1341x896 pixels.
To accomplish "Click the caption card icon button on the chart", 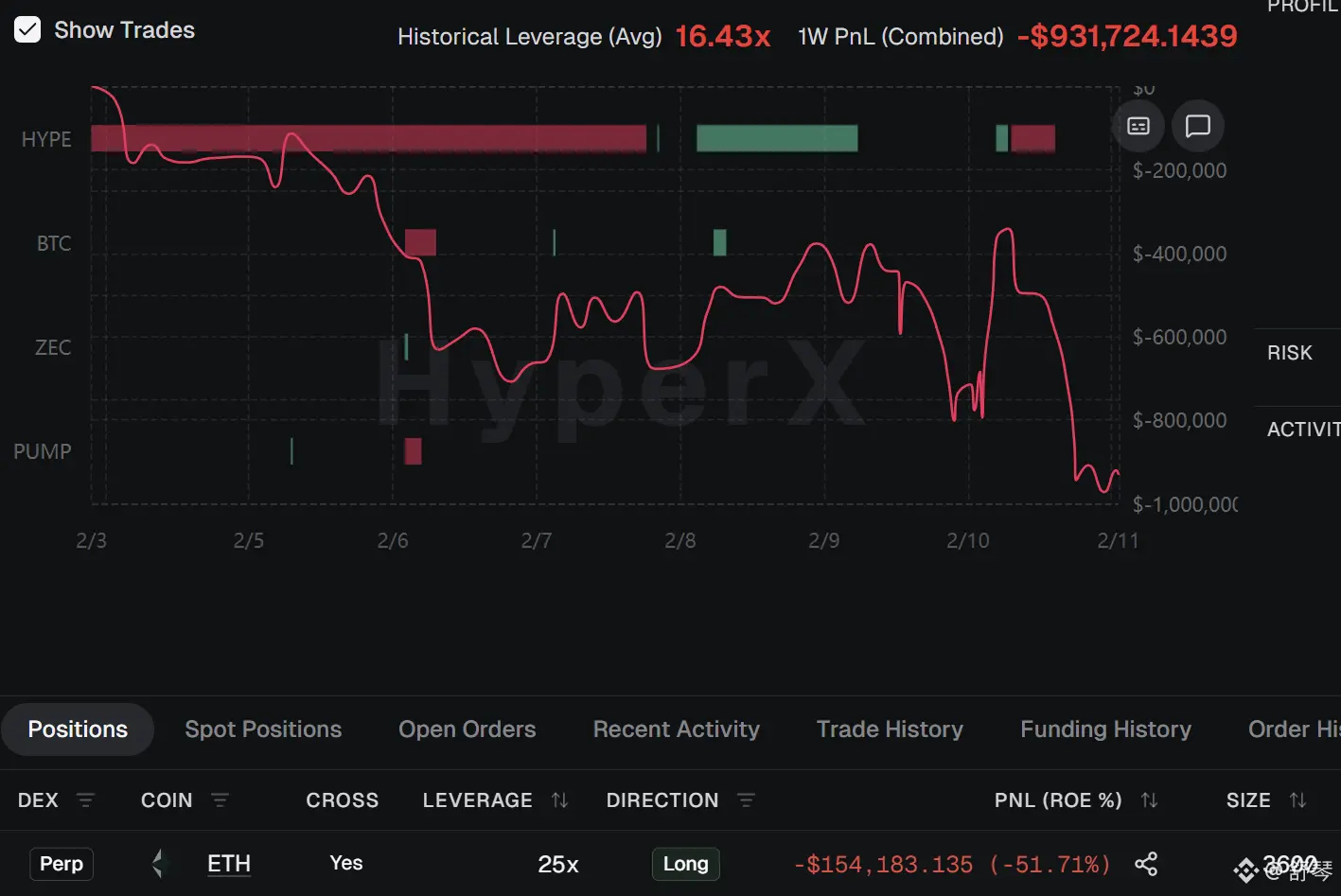I will [x=1138, y=126].
